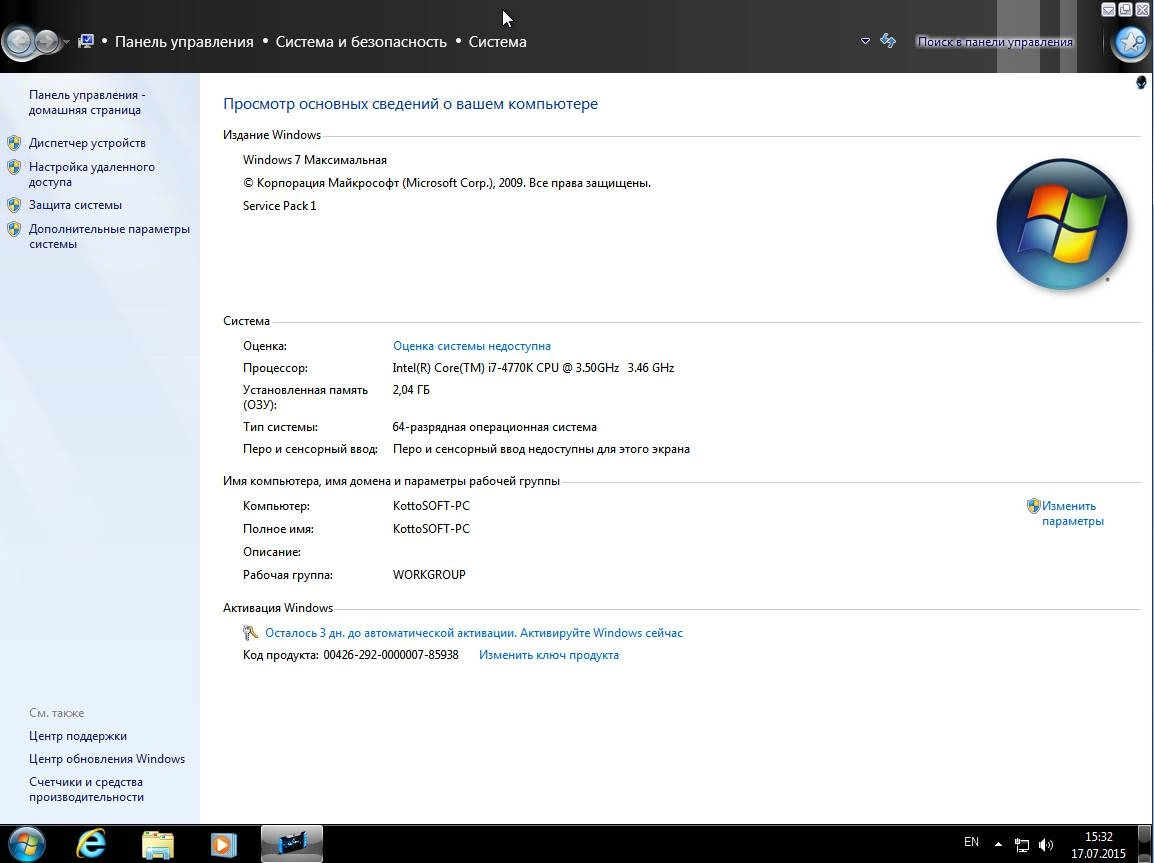
Task: Show hidden tray icons arrow
Action: 998,845
